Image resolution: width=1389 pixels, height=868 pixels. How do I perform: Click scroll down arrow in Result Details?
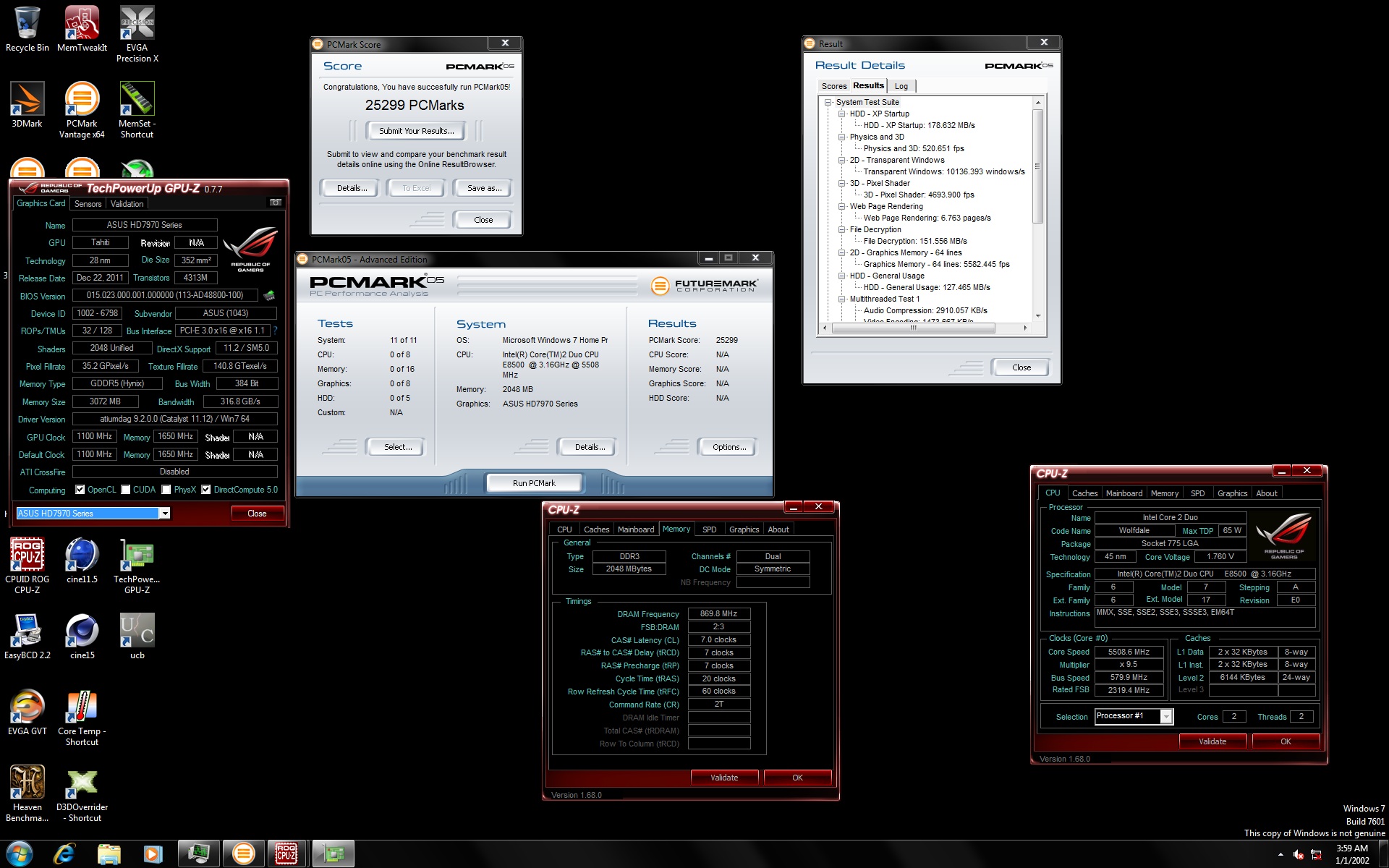(1038, 316)
